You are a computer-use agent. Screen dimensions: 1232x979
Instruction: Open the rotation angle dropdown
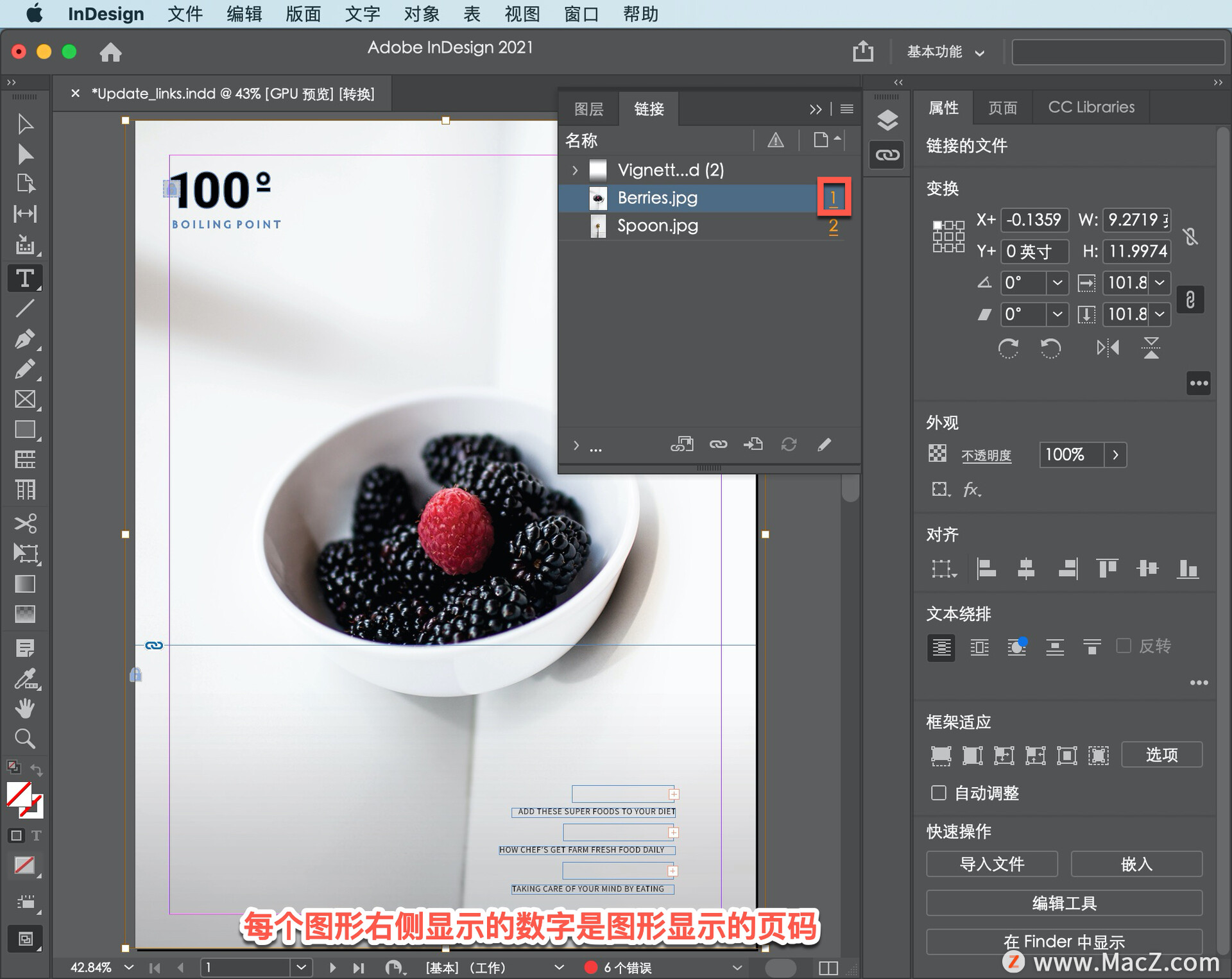pyautogui.click(x=1057, y=282)
